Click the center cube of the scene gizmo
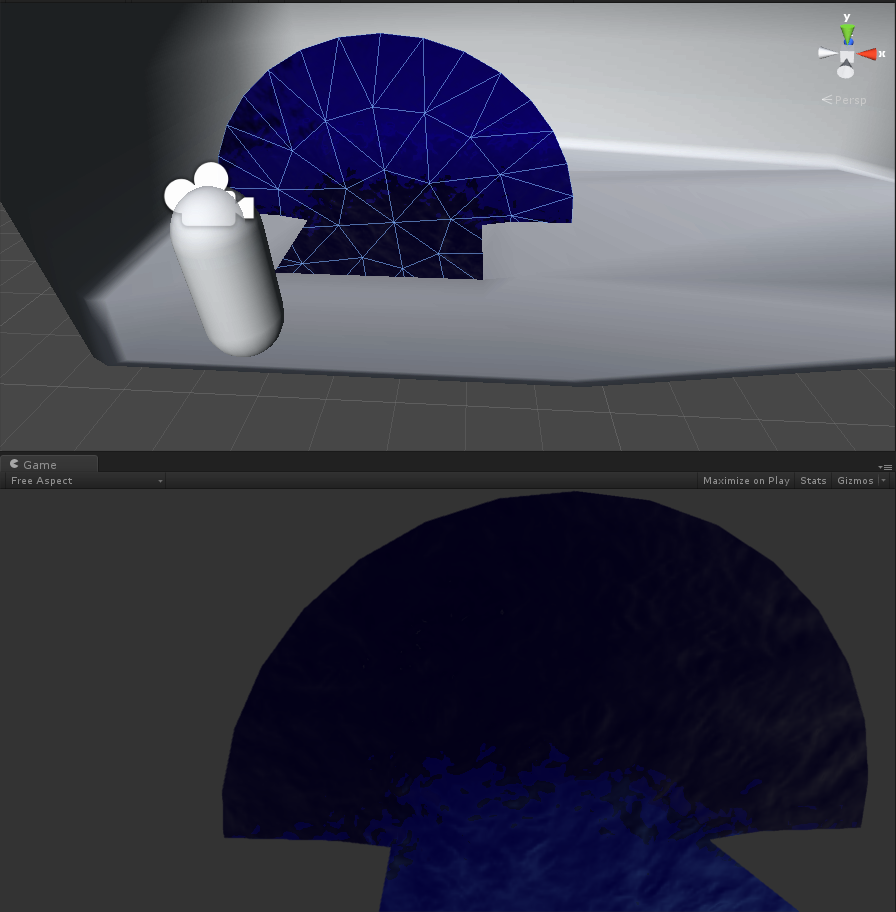Viewport: 896px width, 912px height. click(847, 56)
